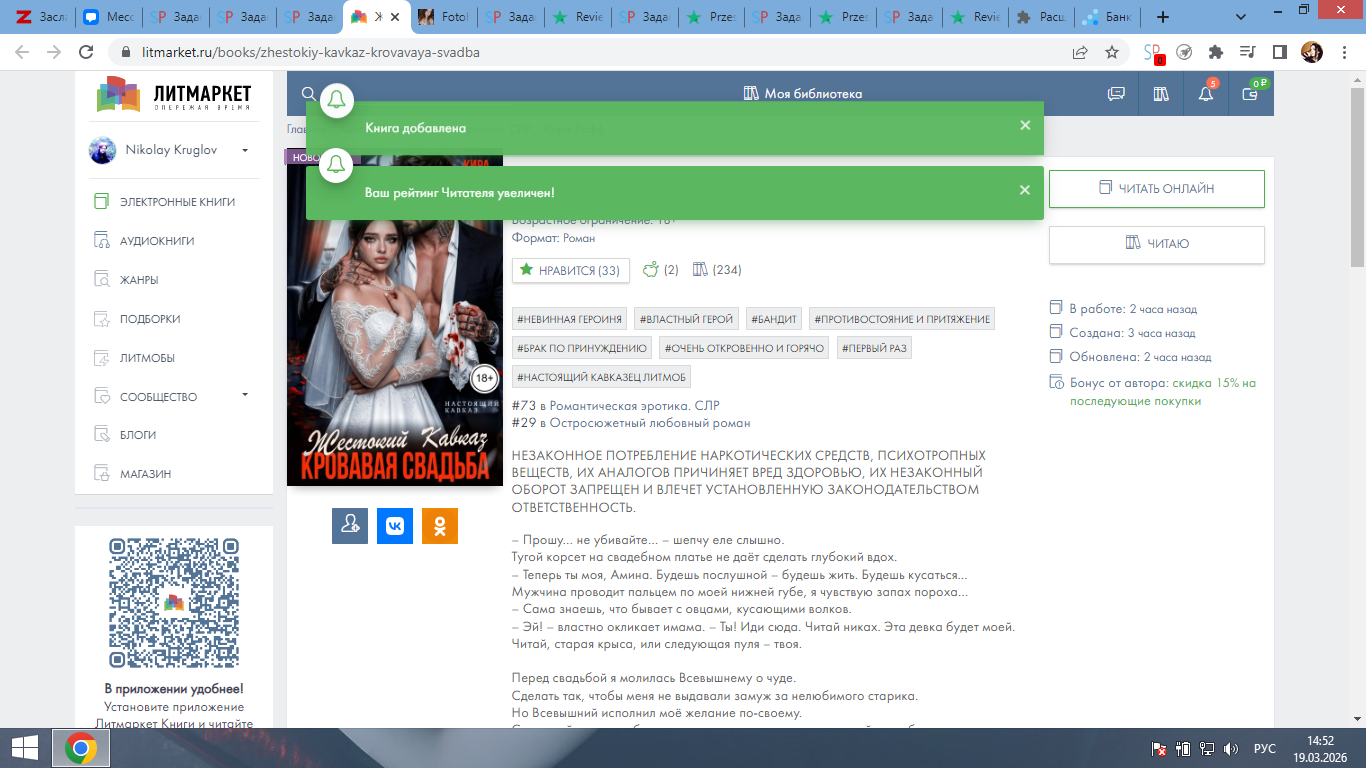1366x768 pixels.
Task: Click the #ОЧЕНЬ ОТКРОВЕННО И ГОРЯЧО tag
Action: click(744, 348)
